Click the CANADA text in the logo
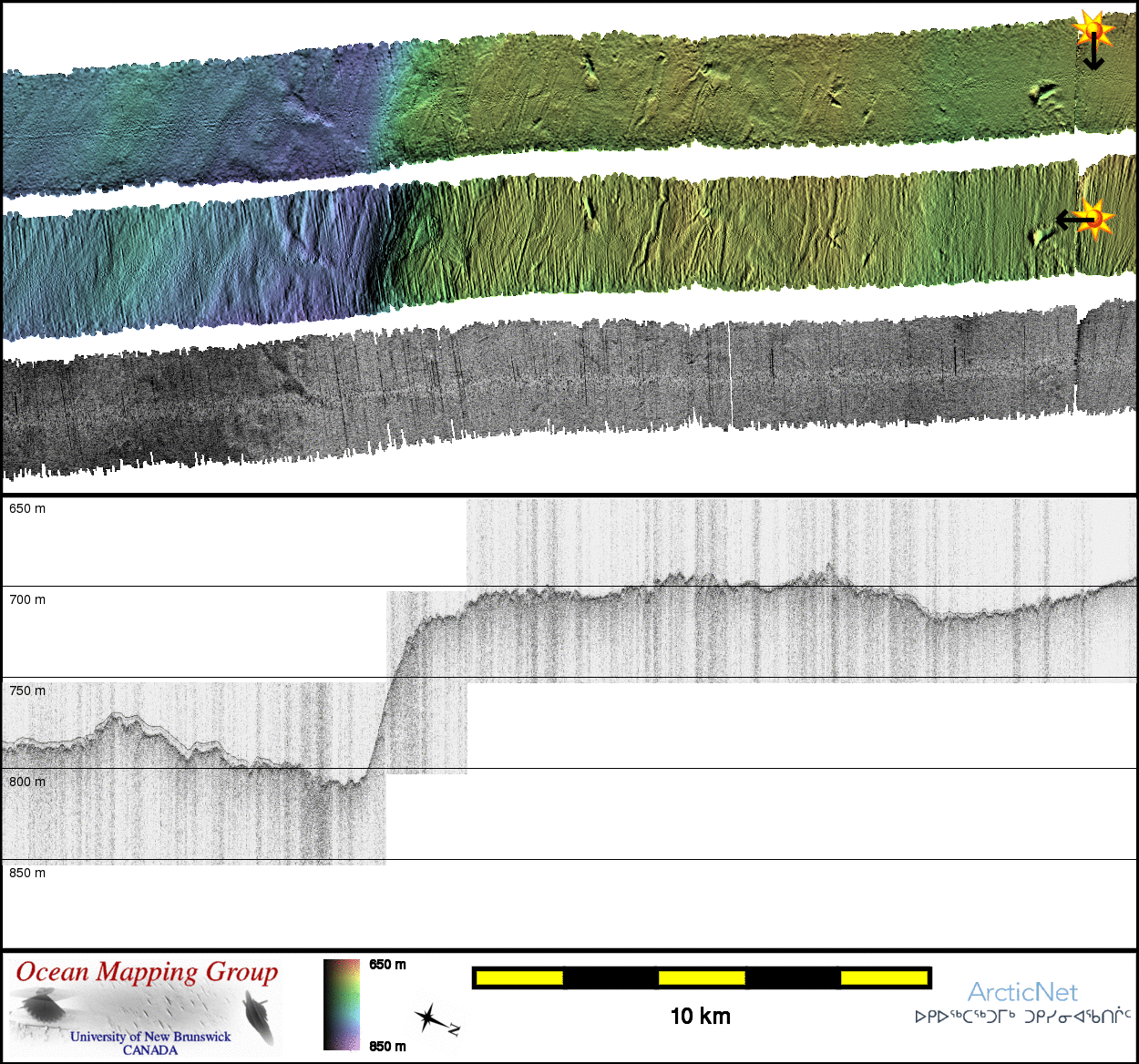Screen dimensions: 1139x1064 (150, 1050)
